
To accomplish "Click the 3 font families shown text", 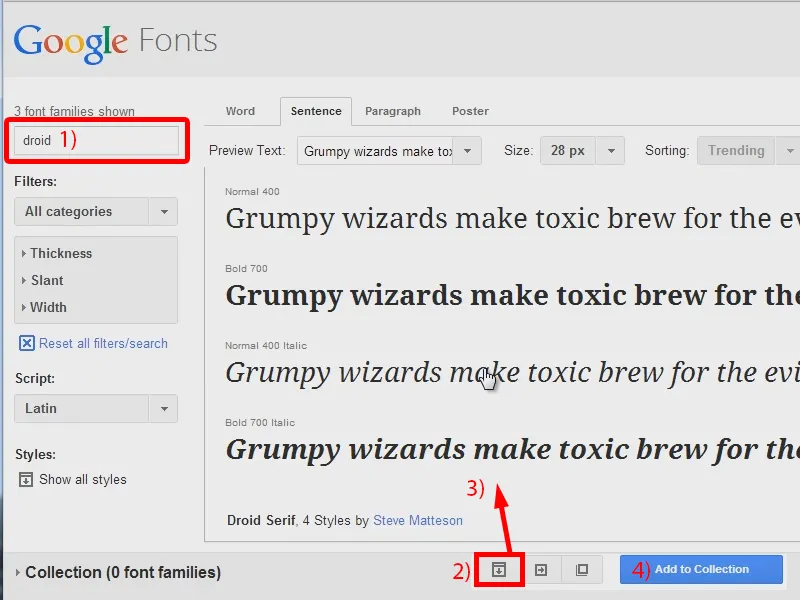I will tap(74, 111).
